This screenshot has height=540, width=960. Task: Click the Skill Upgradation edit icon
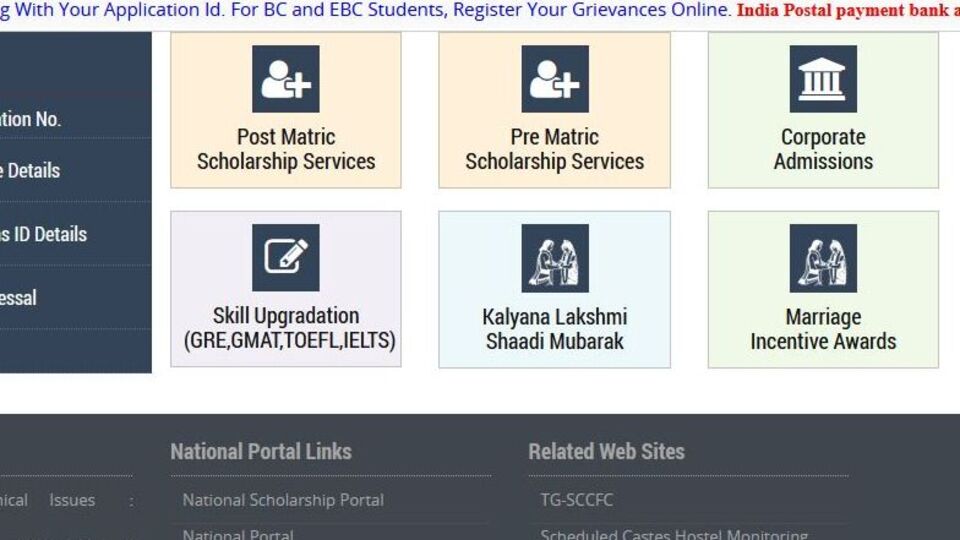[x=286, y=258]
